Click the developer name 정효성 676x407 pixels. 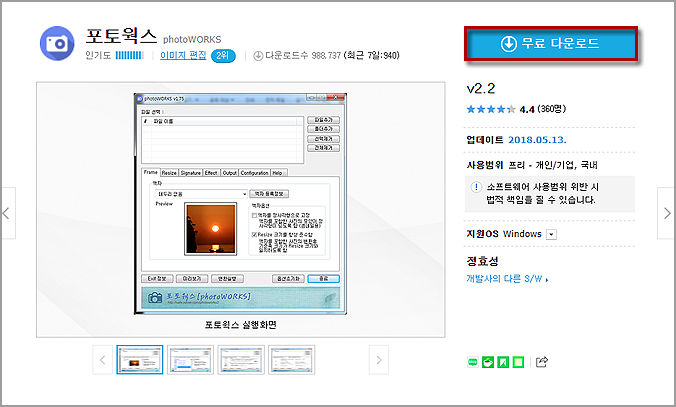tap(482, 261)
